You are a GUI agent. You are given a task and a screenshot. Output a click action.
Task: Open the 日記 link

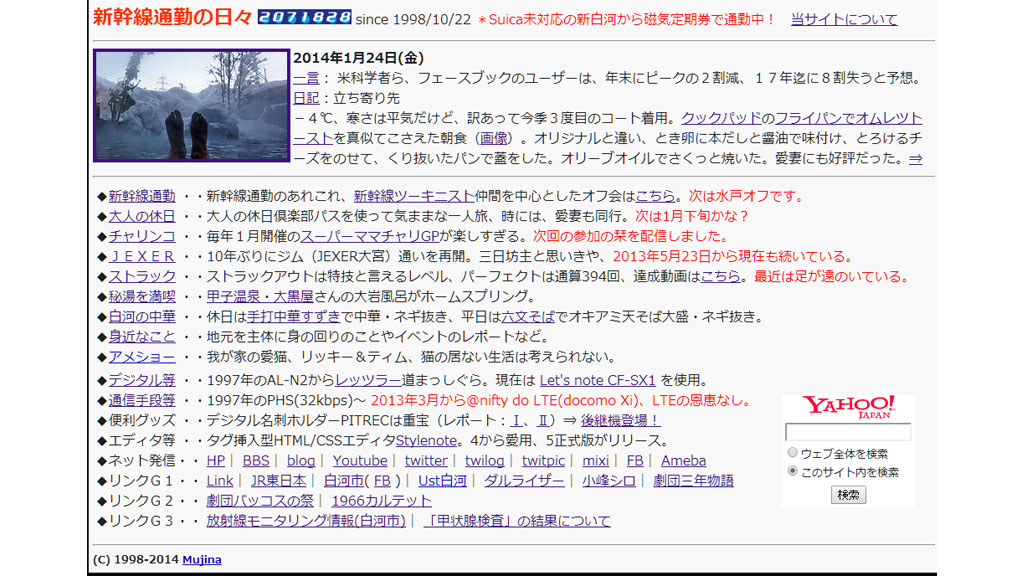coord(306,98)
